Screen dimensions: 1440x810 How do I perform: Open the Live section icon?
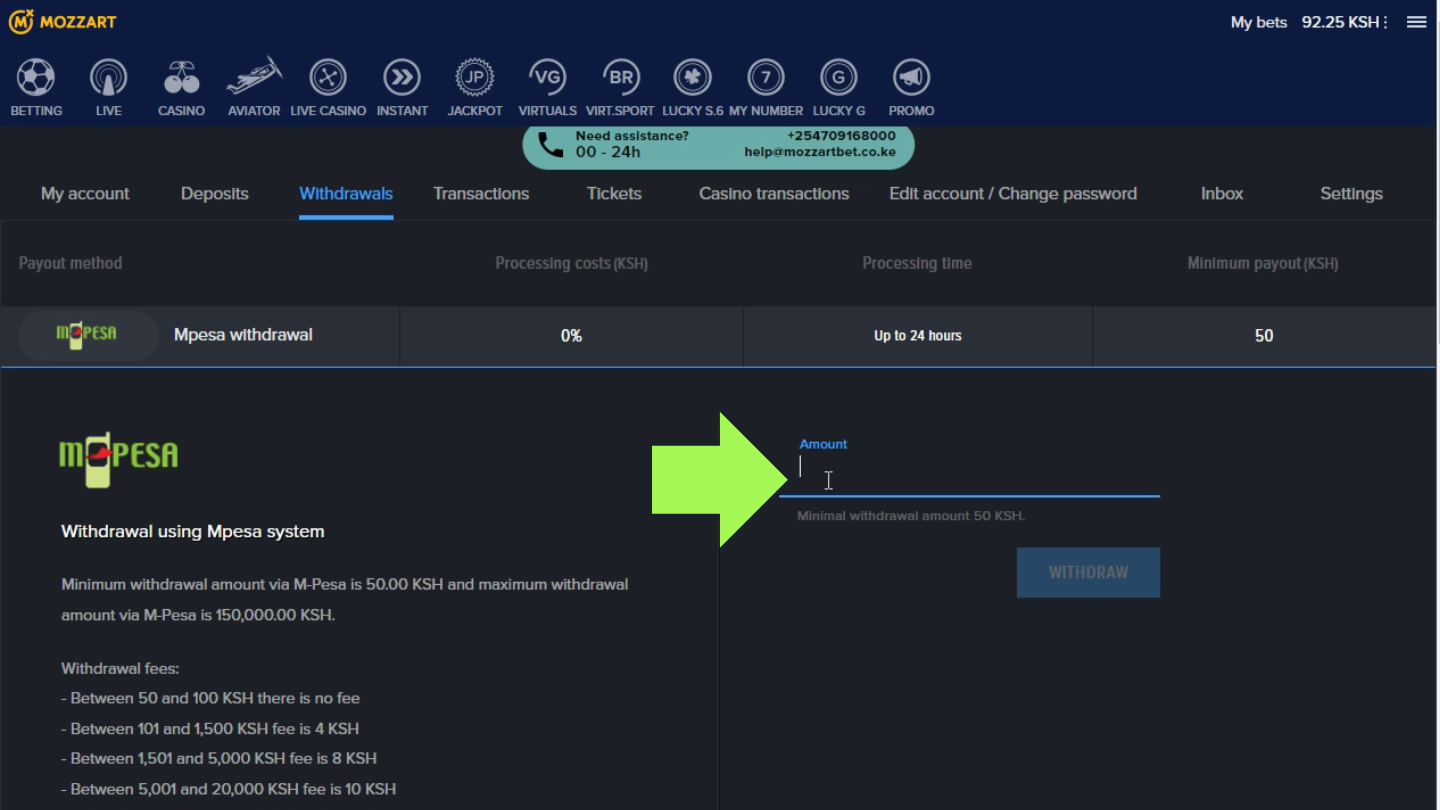pyautogui.click(x=108, y=78)
